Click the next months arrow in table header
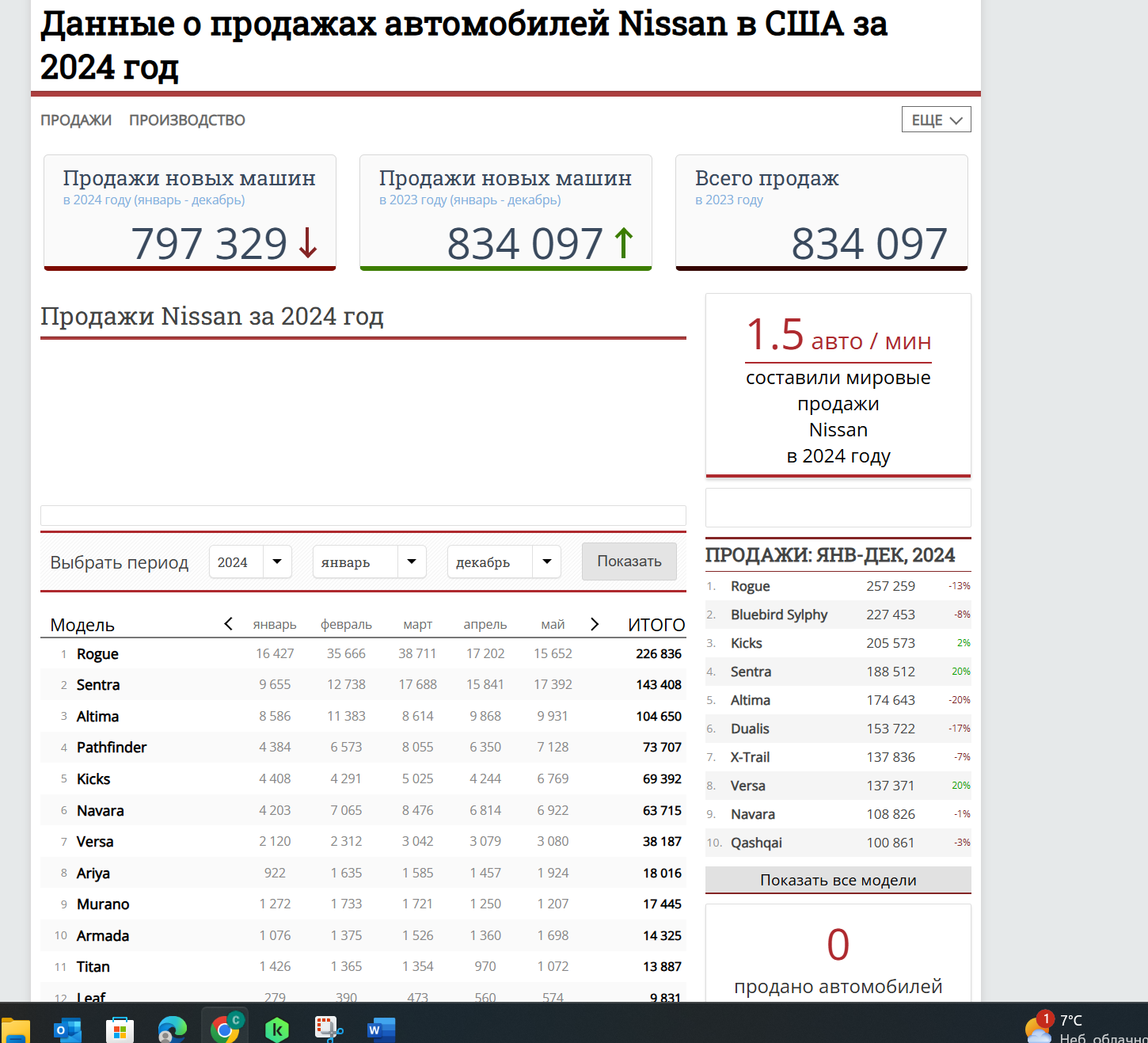This screenshot has height=1043, width=1148. coord(595,624)
